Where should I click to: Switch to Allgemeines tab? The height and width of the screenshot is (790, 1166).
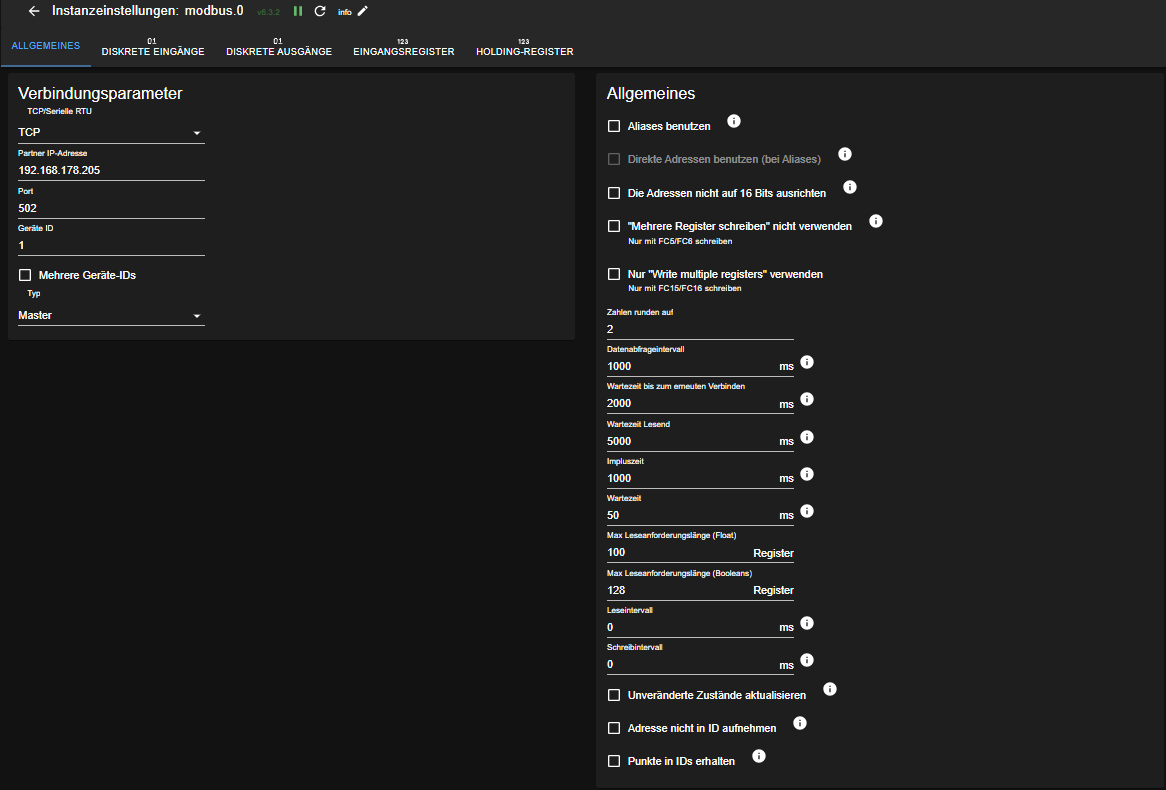tap(45, 46)
